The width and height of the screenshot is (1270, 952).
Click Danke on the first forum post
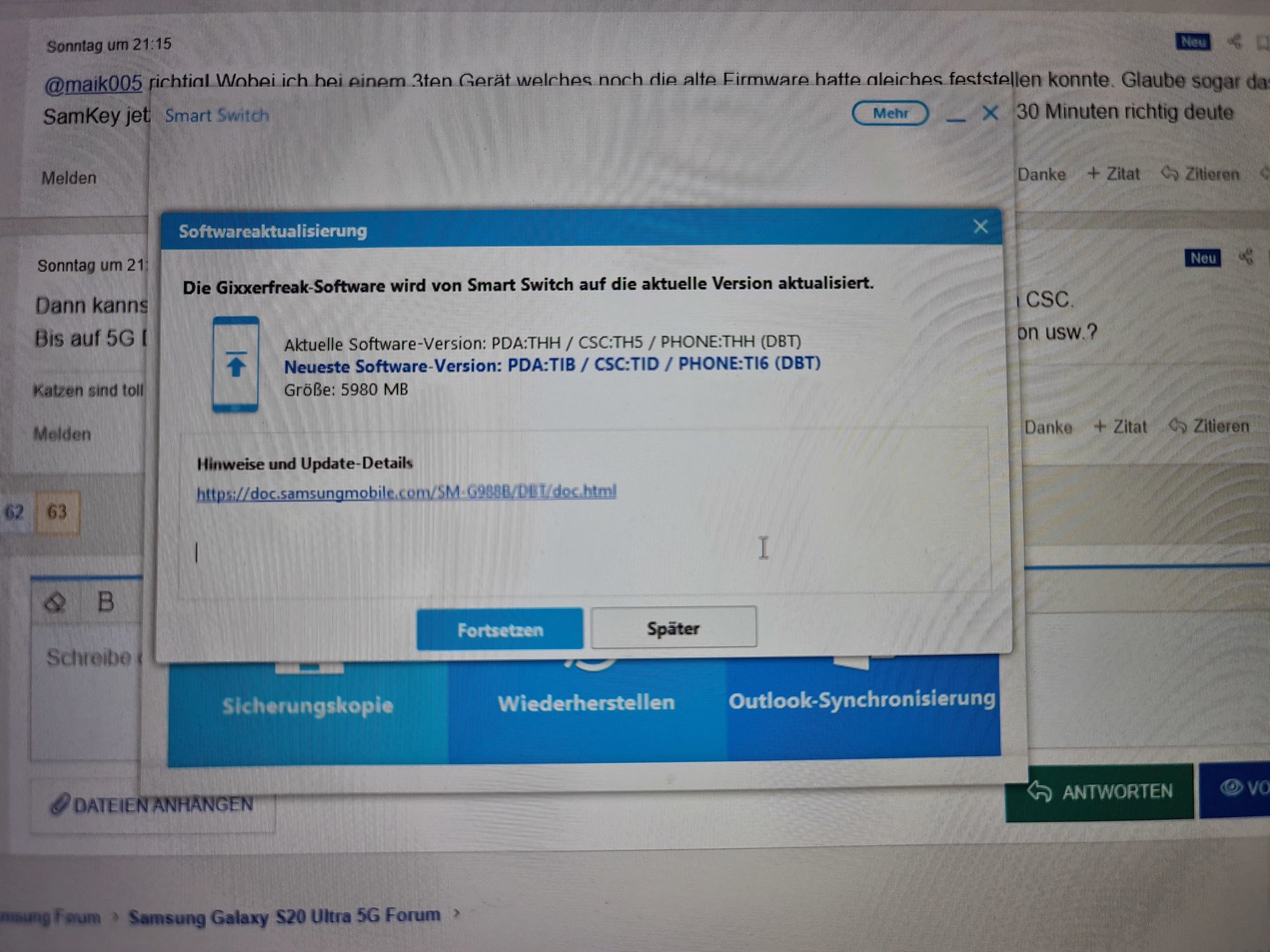tap(1042, 175)
